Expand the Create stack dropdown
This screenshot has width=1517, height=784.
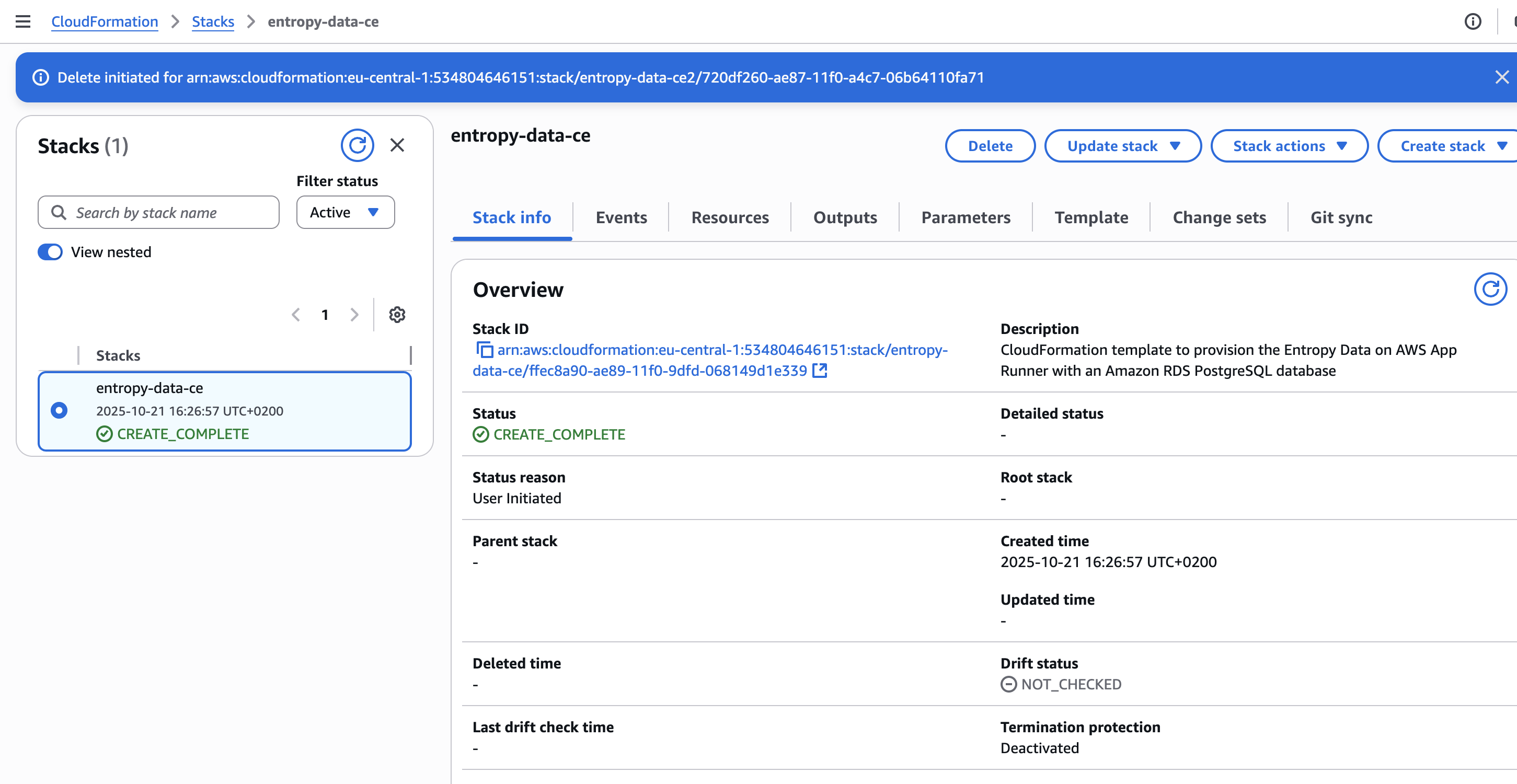(1446, 145)
